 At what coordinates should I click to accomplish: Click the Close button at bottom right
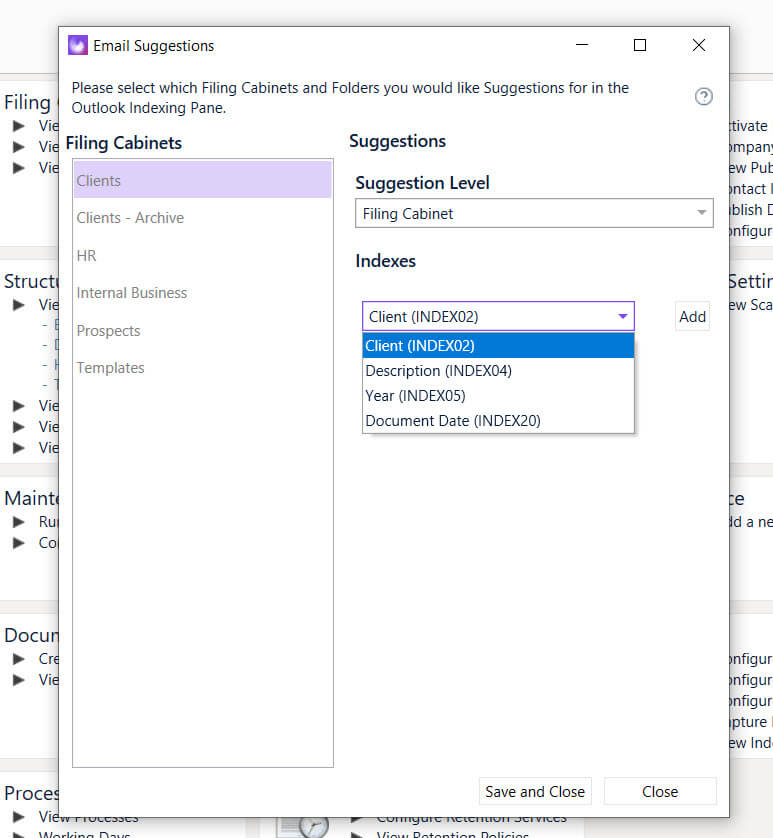[x=660, y=791]
